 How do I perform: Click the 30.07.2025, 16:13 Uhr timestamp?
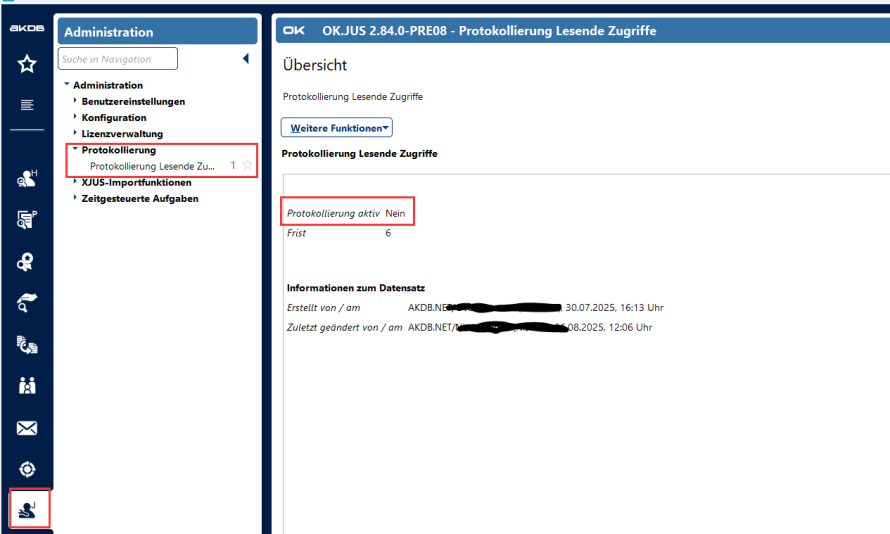click(x=614, y=308)
